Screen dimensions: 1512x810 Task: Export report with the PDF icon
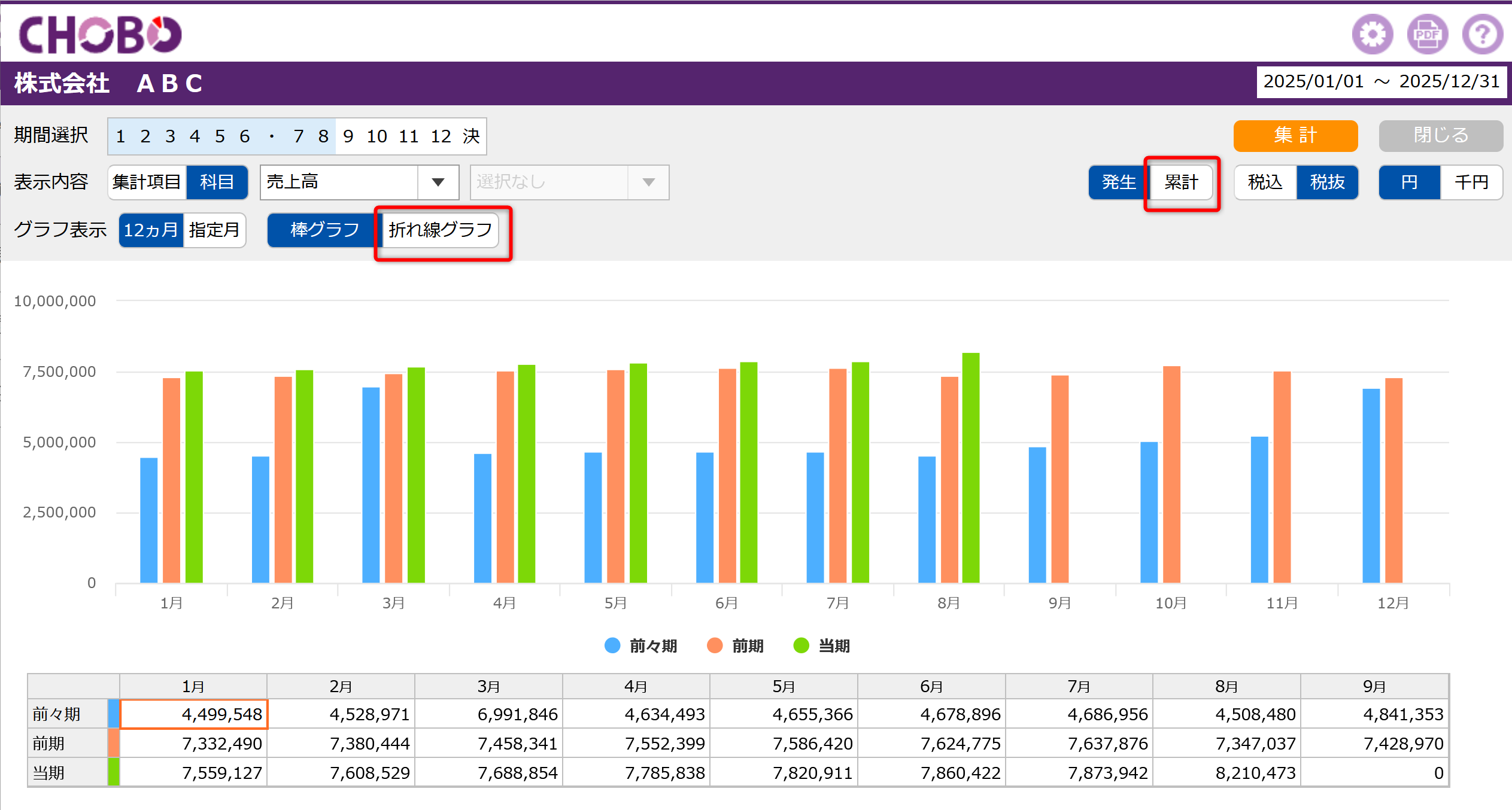1428,34
